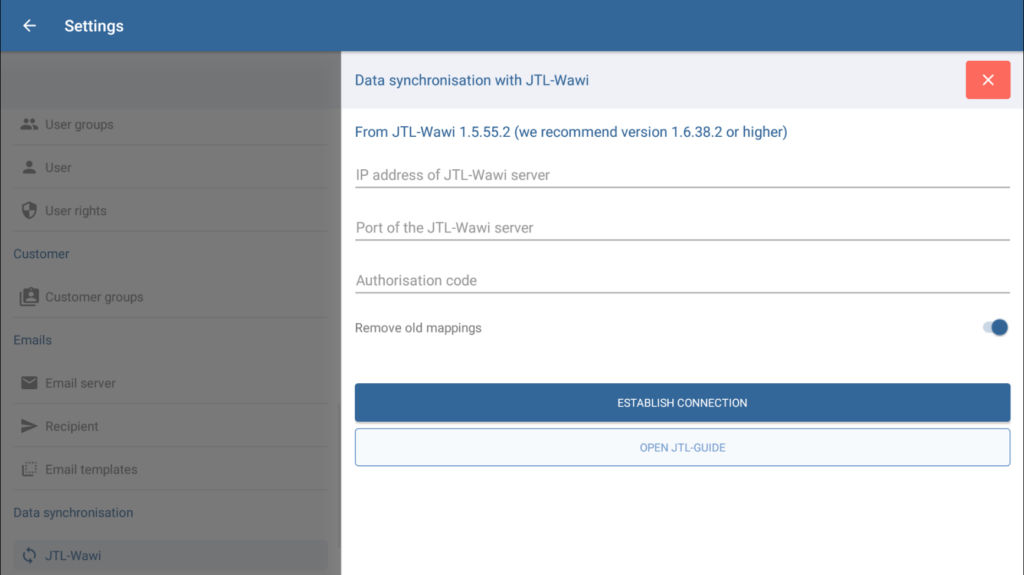The image size is (1024, 575).
Task: Disable the Remove old mappings switch
Action: tap(995, 328)
